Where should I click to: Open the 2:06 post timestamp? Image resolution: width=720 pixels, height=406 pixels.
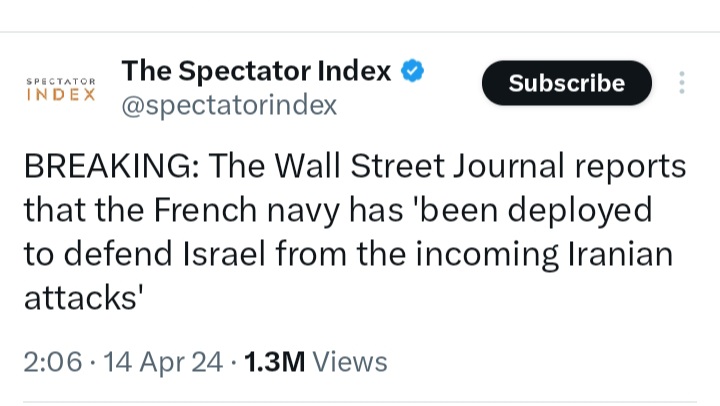pos(53,361)
